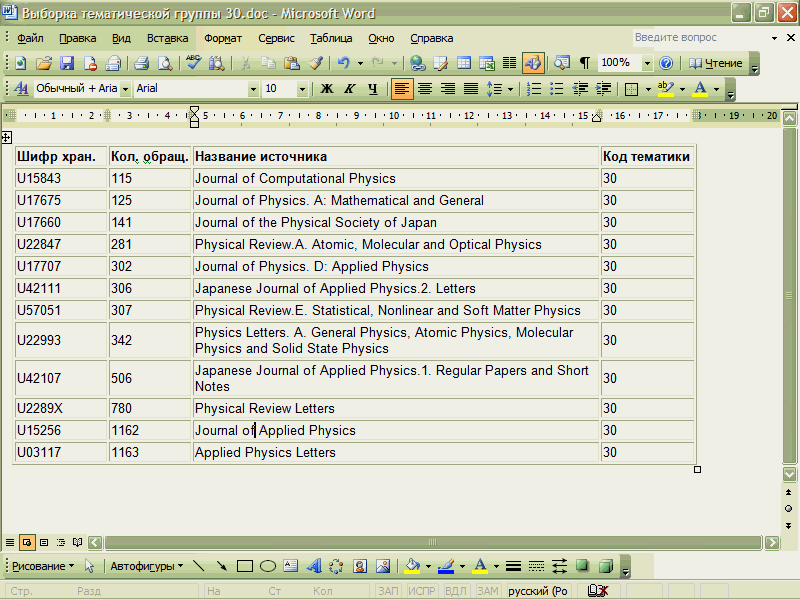The width and height of the screenshot is (800, 600).
Task: Toggle italic formatting (К)
Action: (x=350, y=89)
